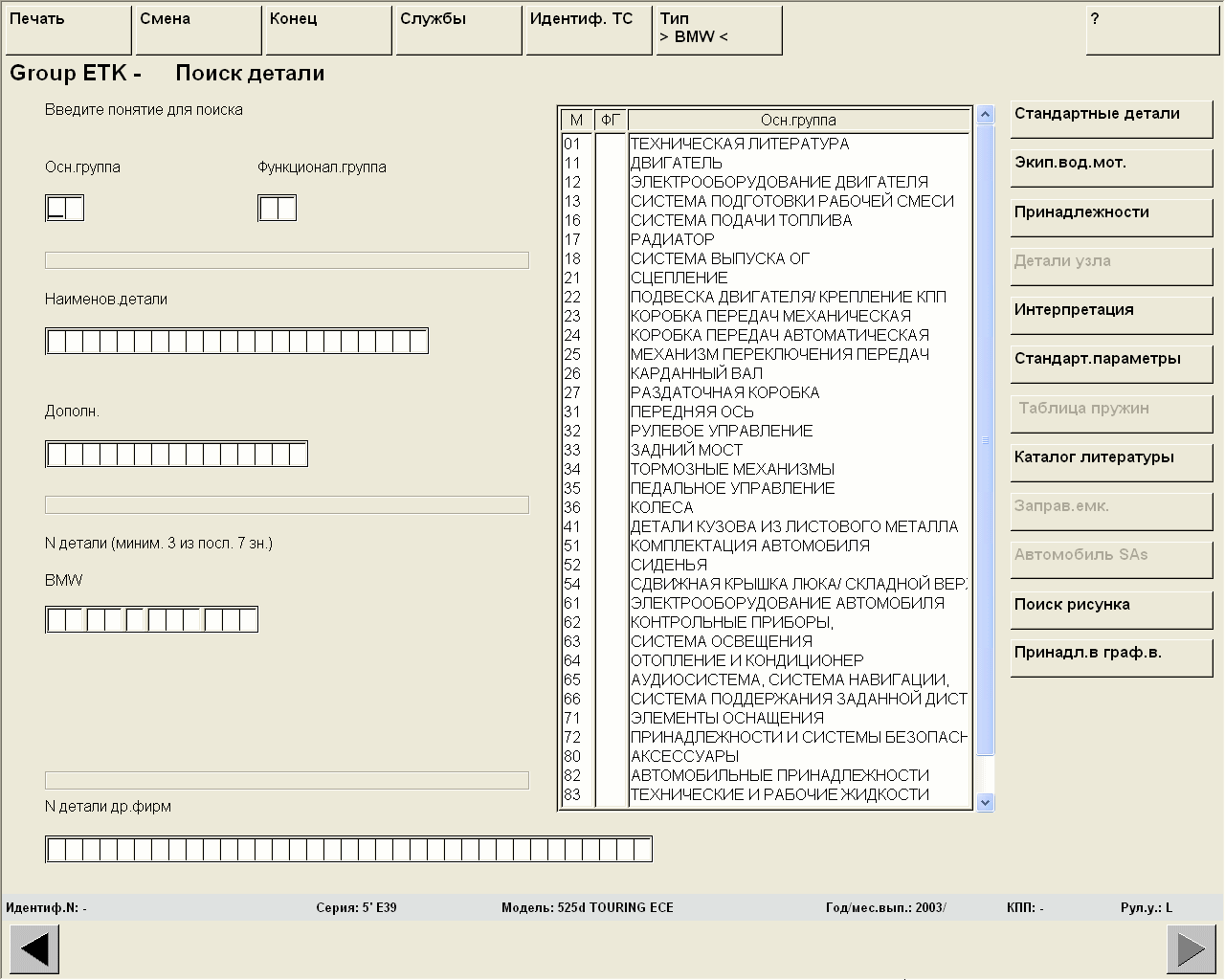
Task: Select row 64 ОТОПЛЕНИЕ И КОНДИЦИОНЕР
Action: 765,660
